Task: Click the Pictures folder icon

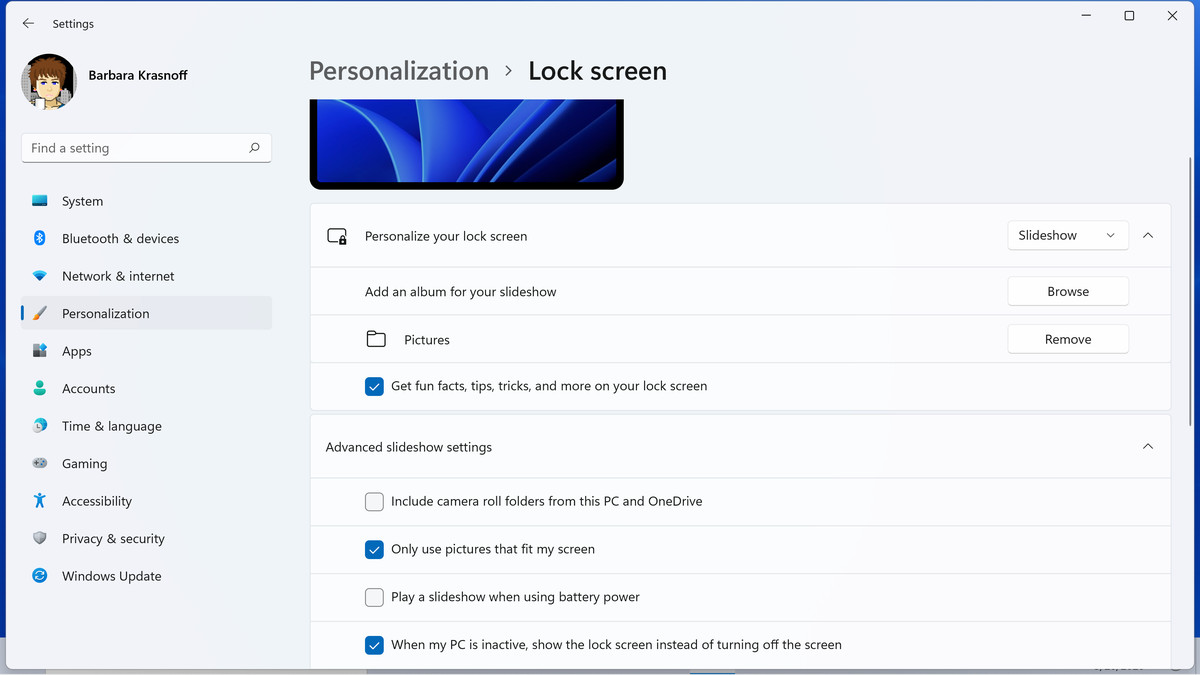Action: (376, 339)
